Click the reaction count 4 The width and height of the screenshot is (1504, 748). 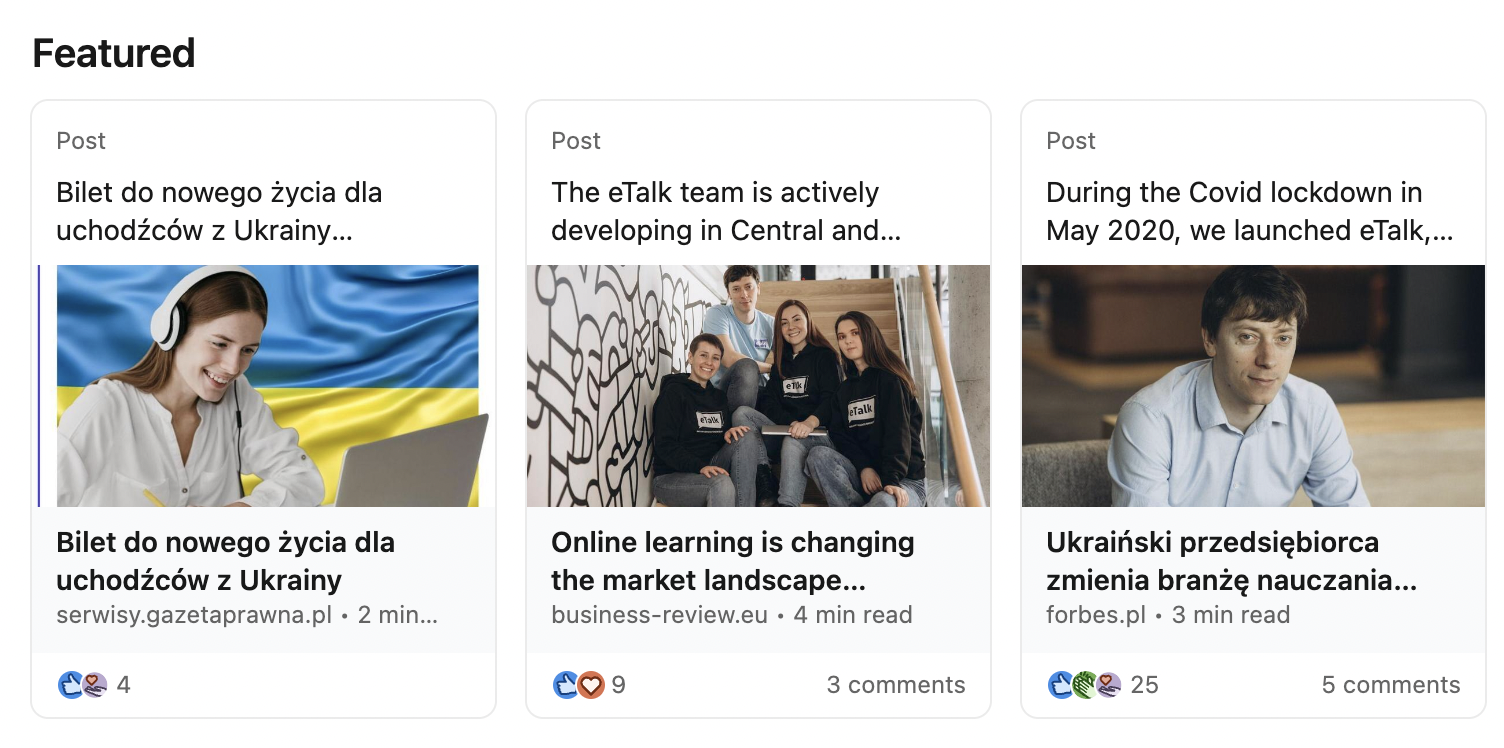pos(123,685)
